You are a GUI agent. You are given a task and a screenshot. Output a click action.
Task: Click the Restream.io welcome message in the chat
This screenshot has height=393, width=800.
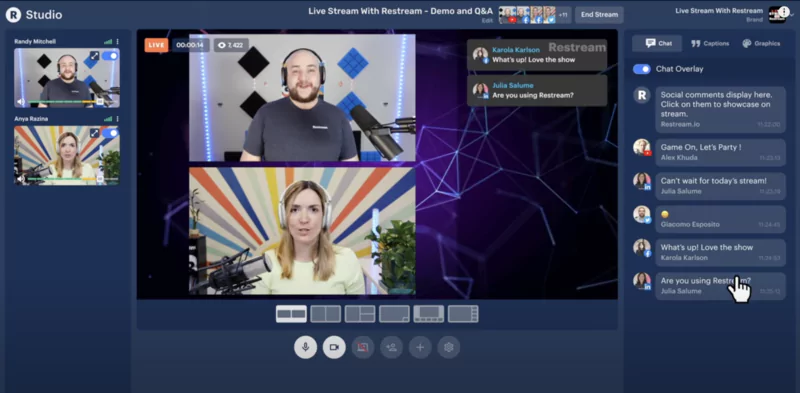click(720, 109)
